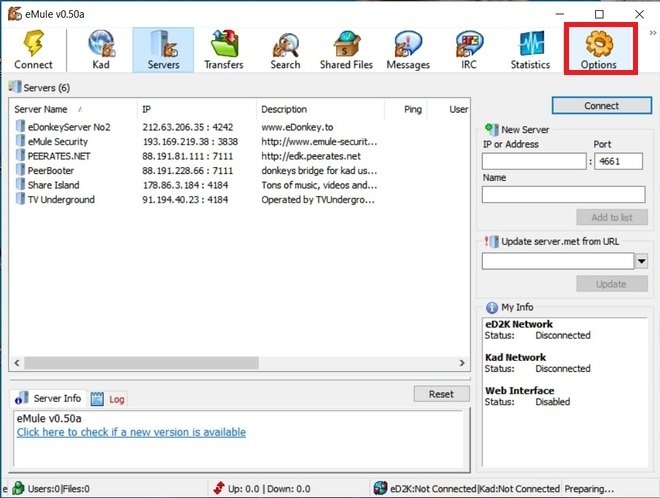Select the Share Island server name
This screenshot has width=660, height=498.
pos(53,185)
